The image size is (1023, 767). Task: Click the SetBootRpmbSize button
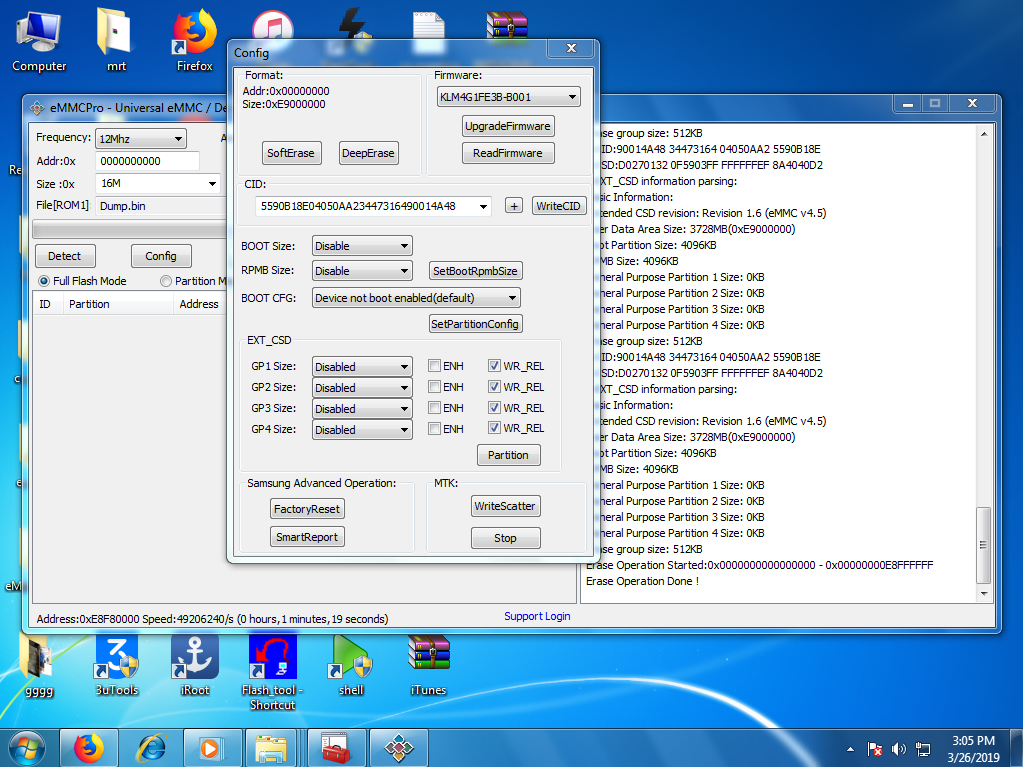[476, 271]
